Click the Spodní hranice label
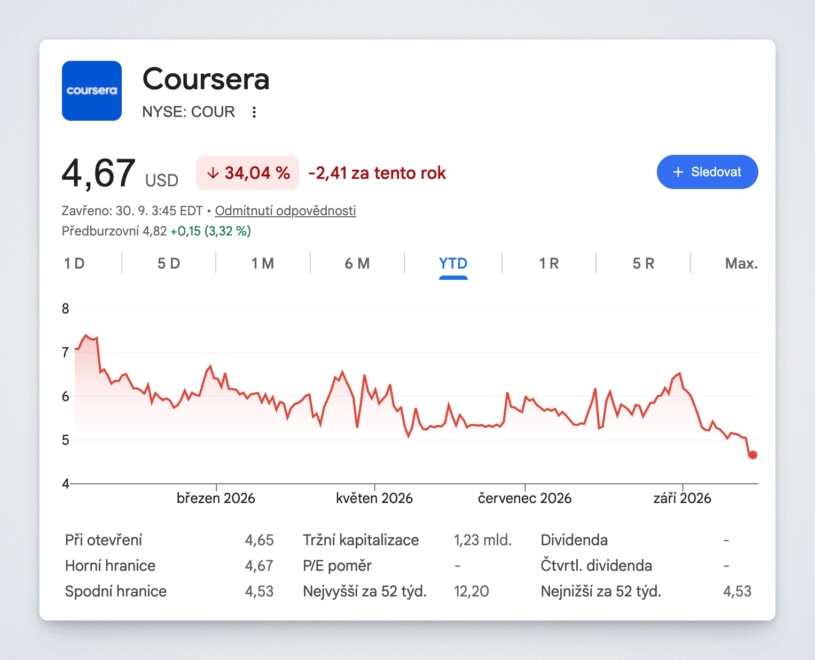815x660 pixels. pyautogui.click(x=115, y=591)
